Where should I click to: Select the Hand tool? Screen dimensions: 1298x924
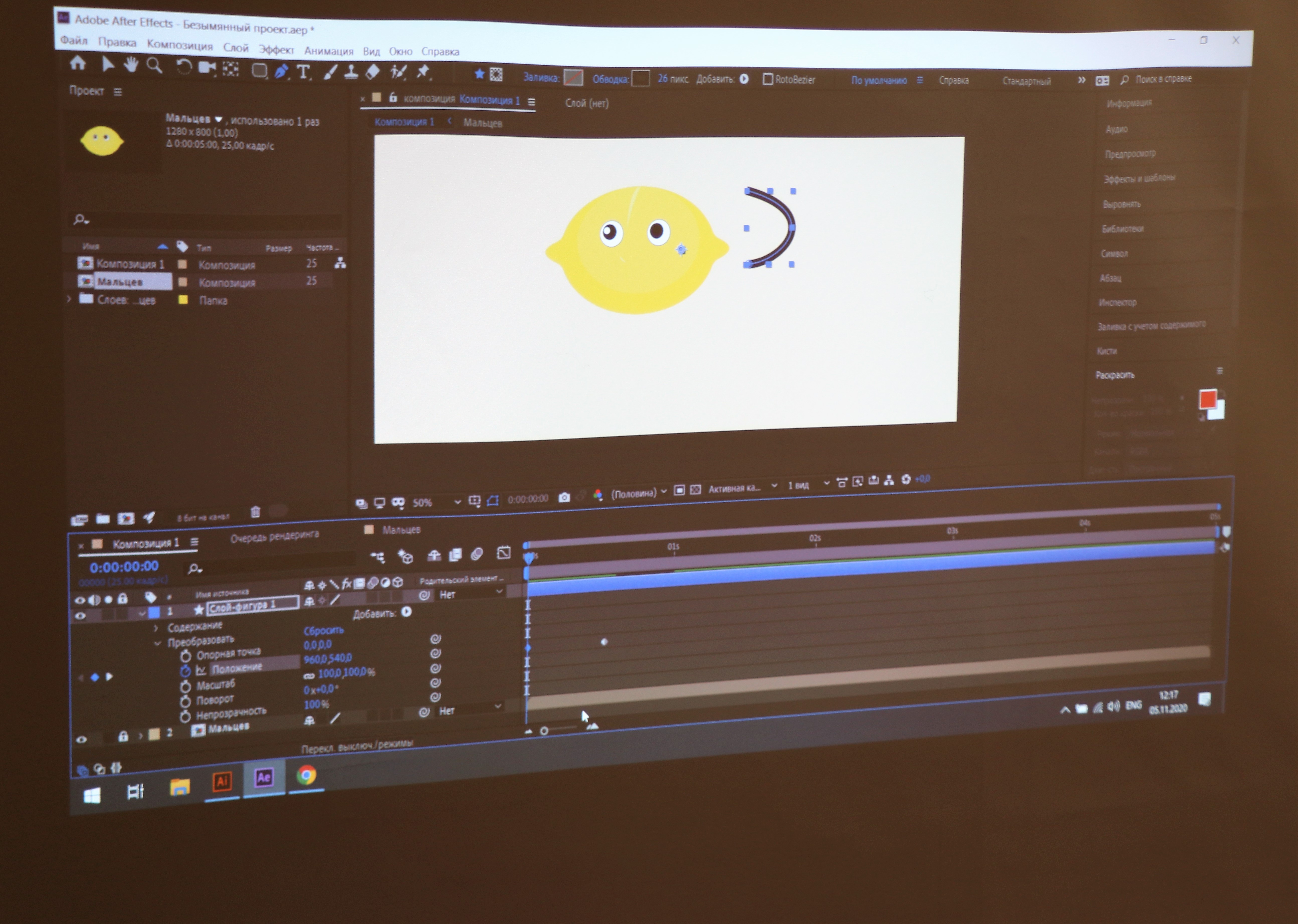tap(131, 65)
